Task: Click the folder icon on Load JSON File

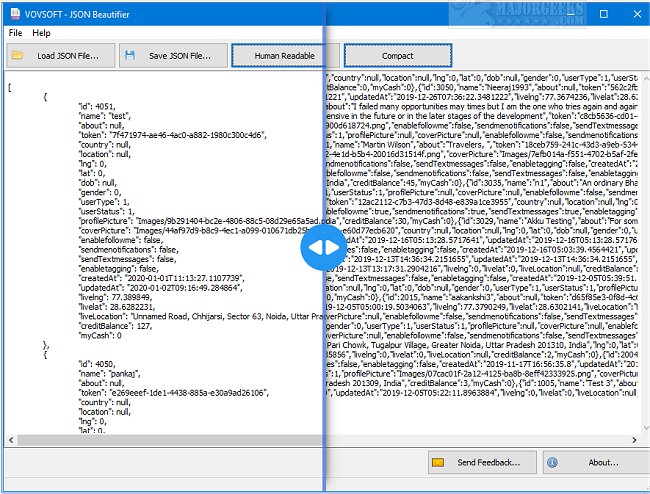Action: coord(18,56)
